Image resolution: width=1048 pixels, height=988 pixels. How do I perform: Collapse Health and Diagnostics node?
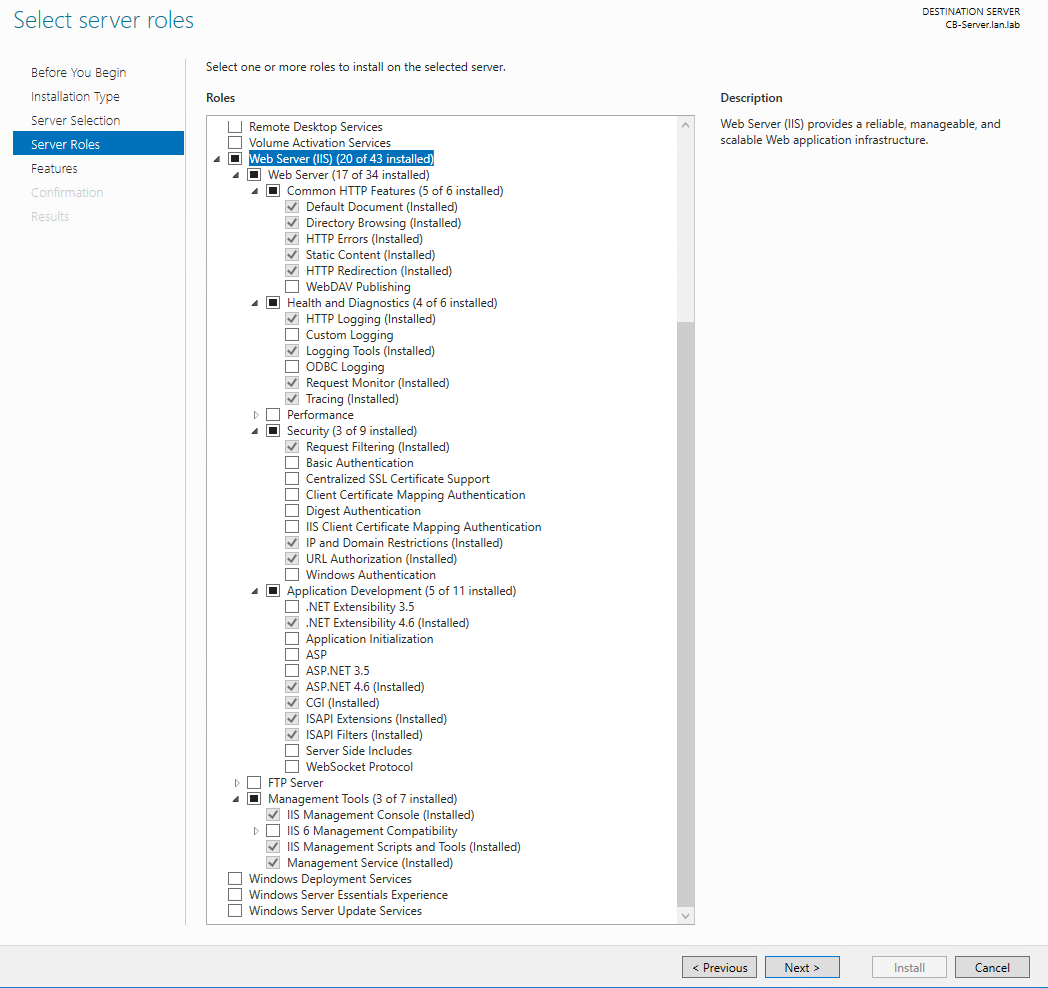(255, 303)
